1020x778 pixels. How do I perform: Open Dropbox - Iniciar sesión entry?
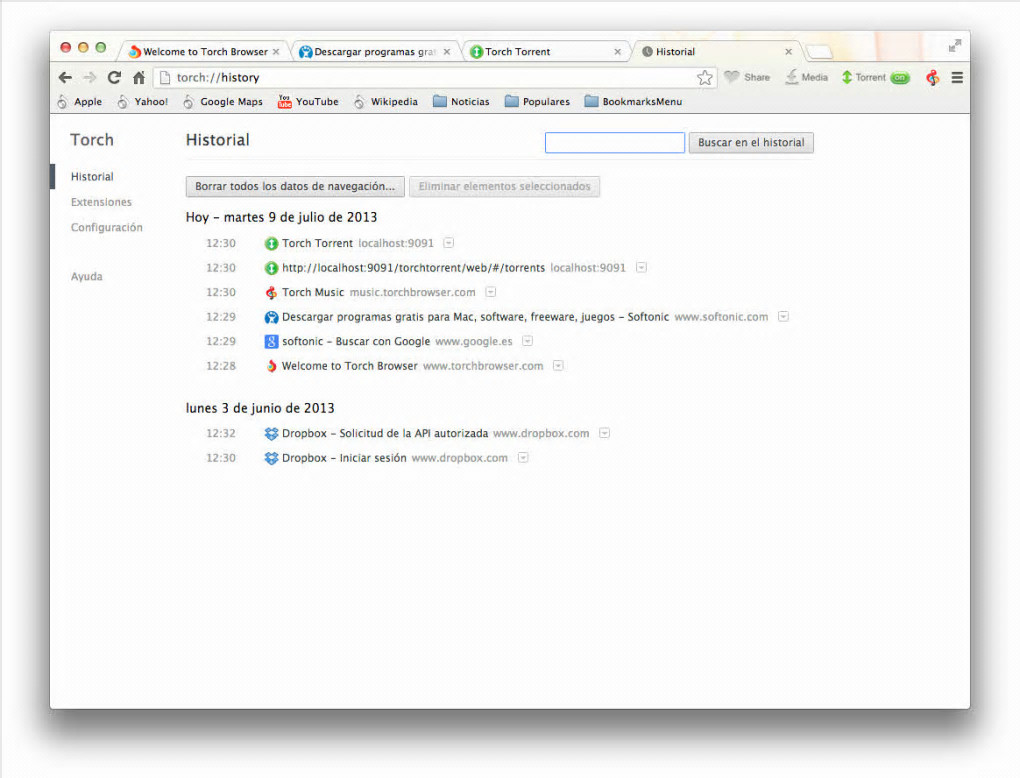tap(344, 458)
